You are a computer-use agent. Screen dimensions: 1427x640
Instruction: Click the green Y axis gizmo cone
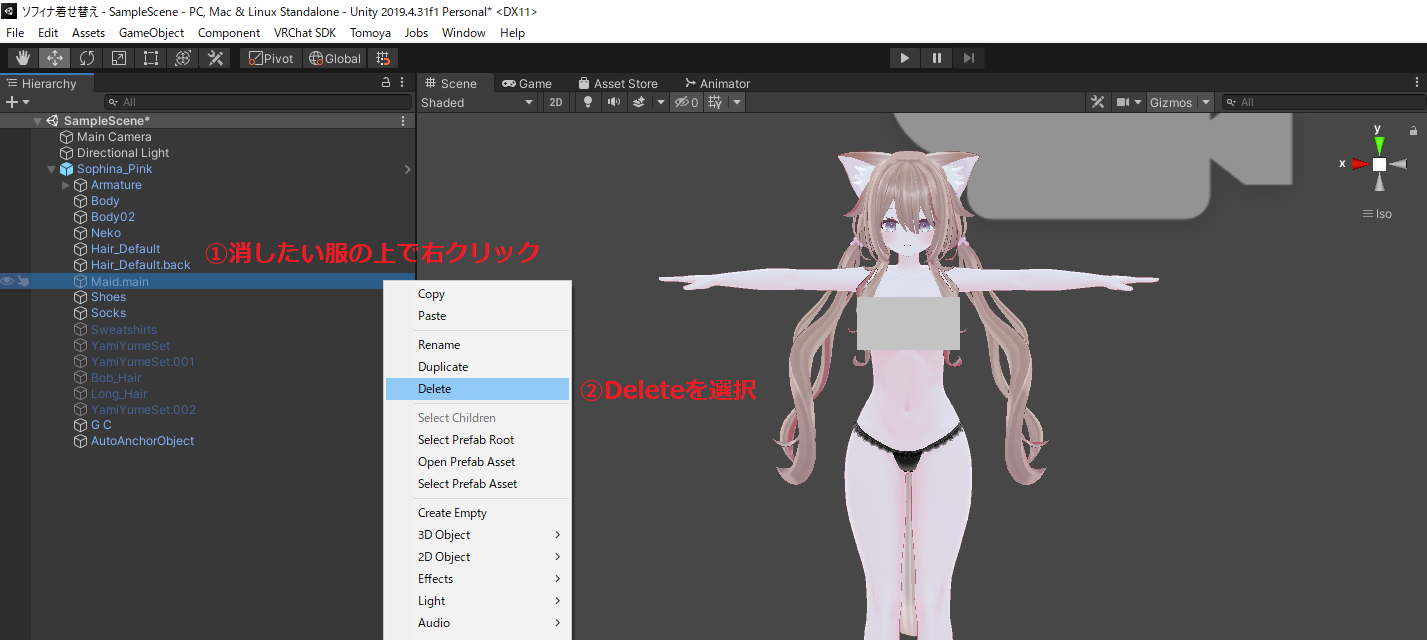pyautogui.click(x=1379, y=145)
